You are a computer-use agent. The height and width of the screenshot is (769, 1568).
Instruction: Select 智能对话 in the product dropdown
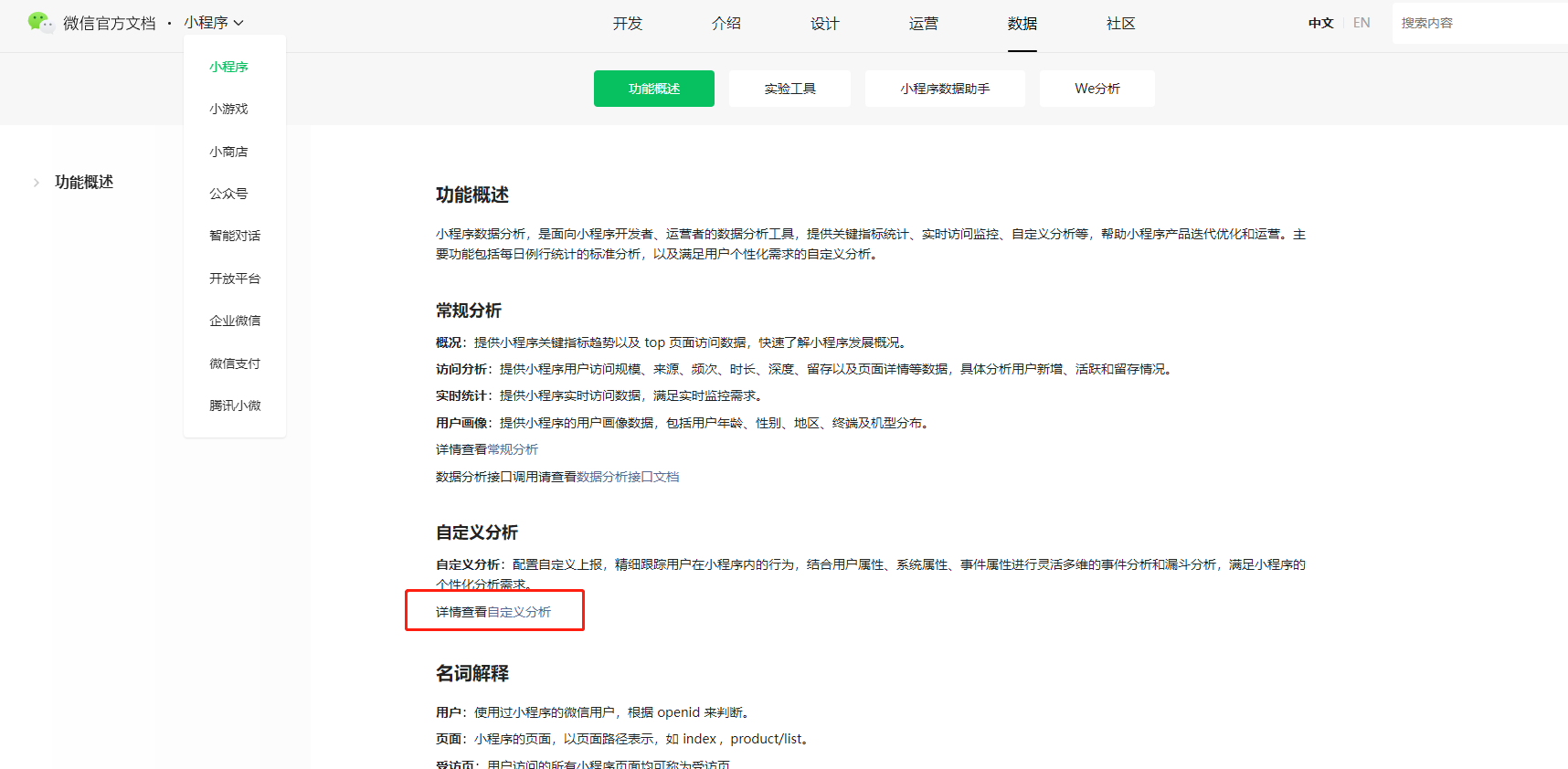[x=235, y=236]
